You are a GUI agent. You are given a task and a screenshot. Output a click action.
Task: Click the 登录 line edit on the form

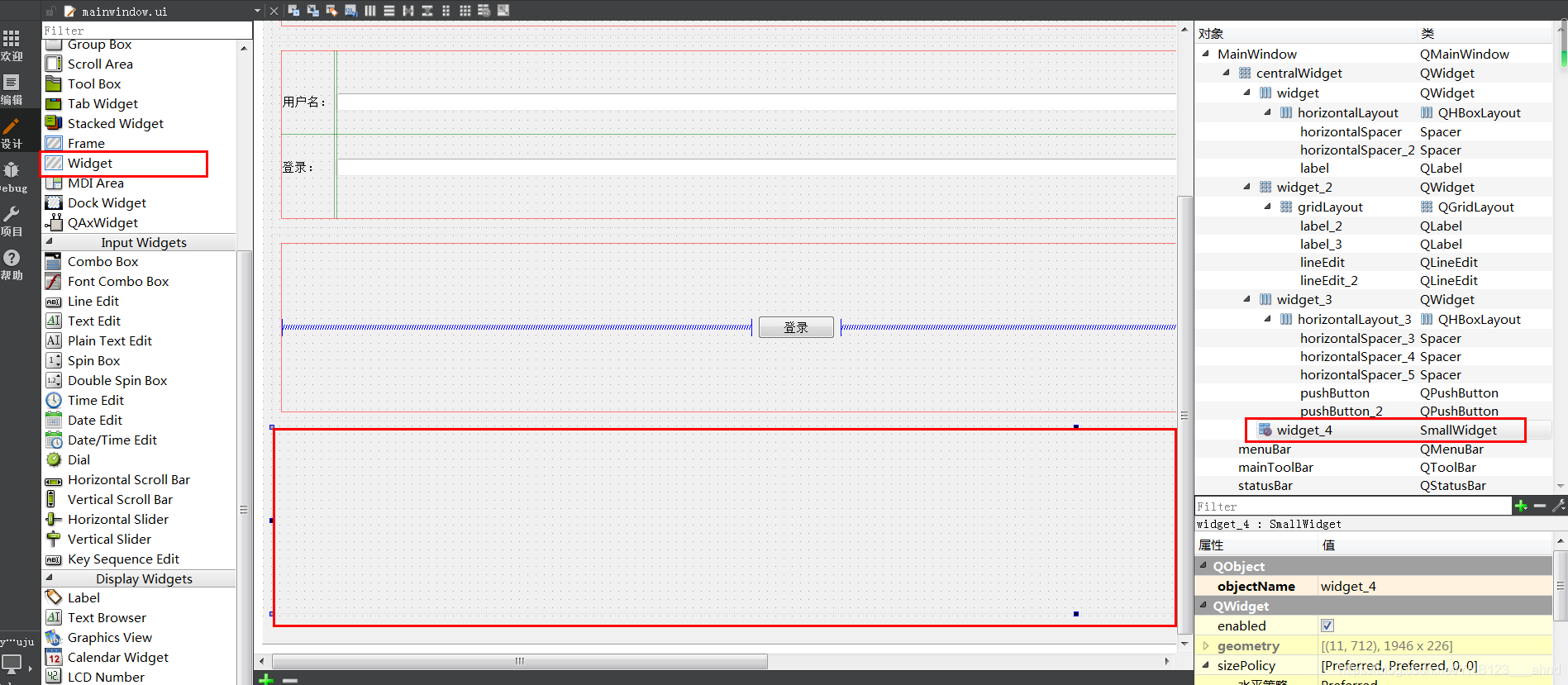coord(756,167)
